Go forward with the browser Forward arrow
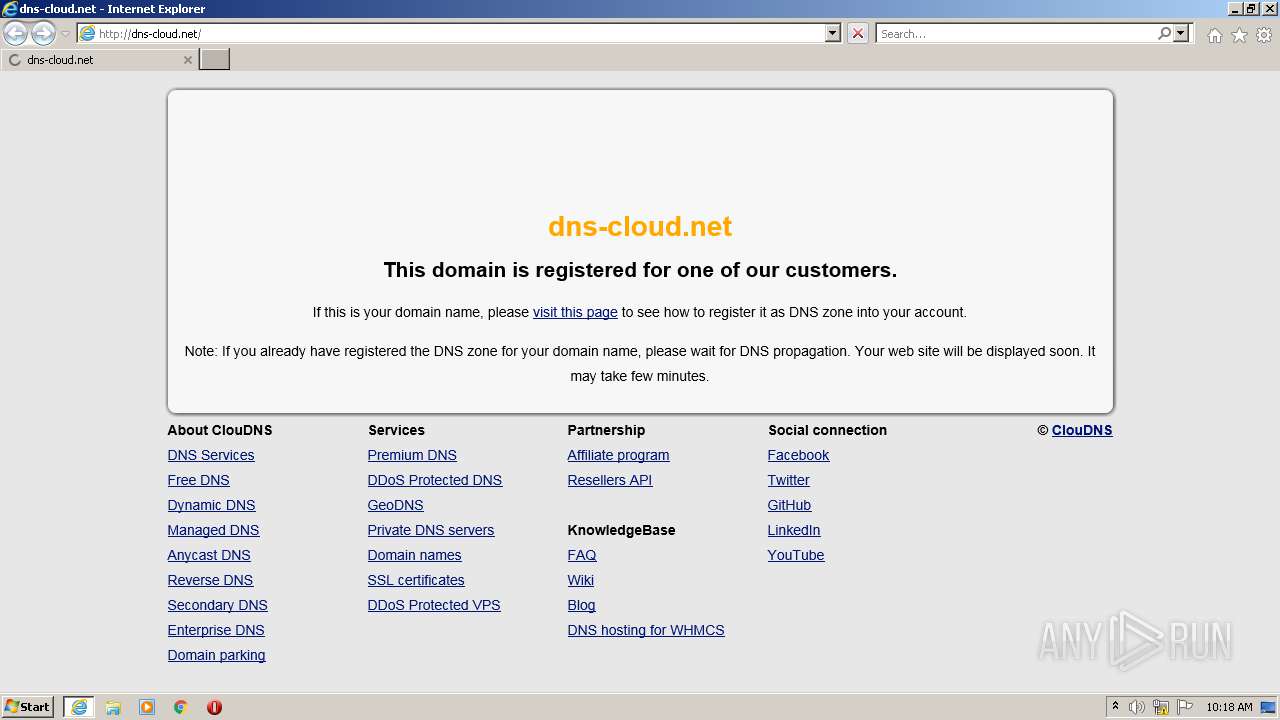Screen dimensions: 1280x720 point(43,34)
